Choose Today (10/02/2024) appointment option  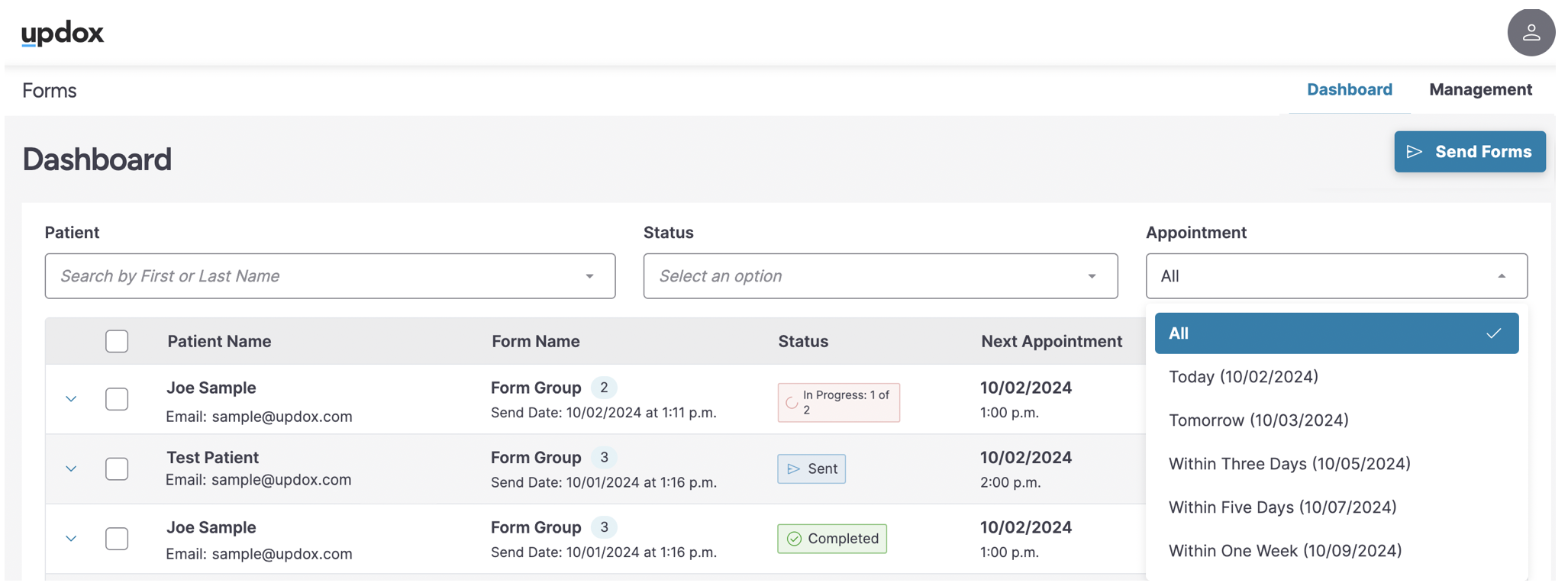tap(1244, 377)
